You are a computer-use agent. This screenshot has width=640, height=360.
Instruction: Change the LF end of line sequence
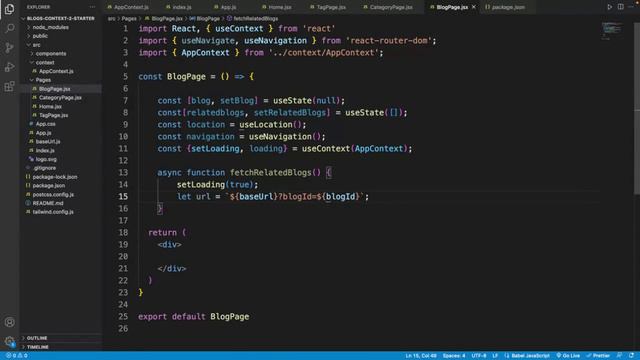coord(495,356)
